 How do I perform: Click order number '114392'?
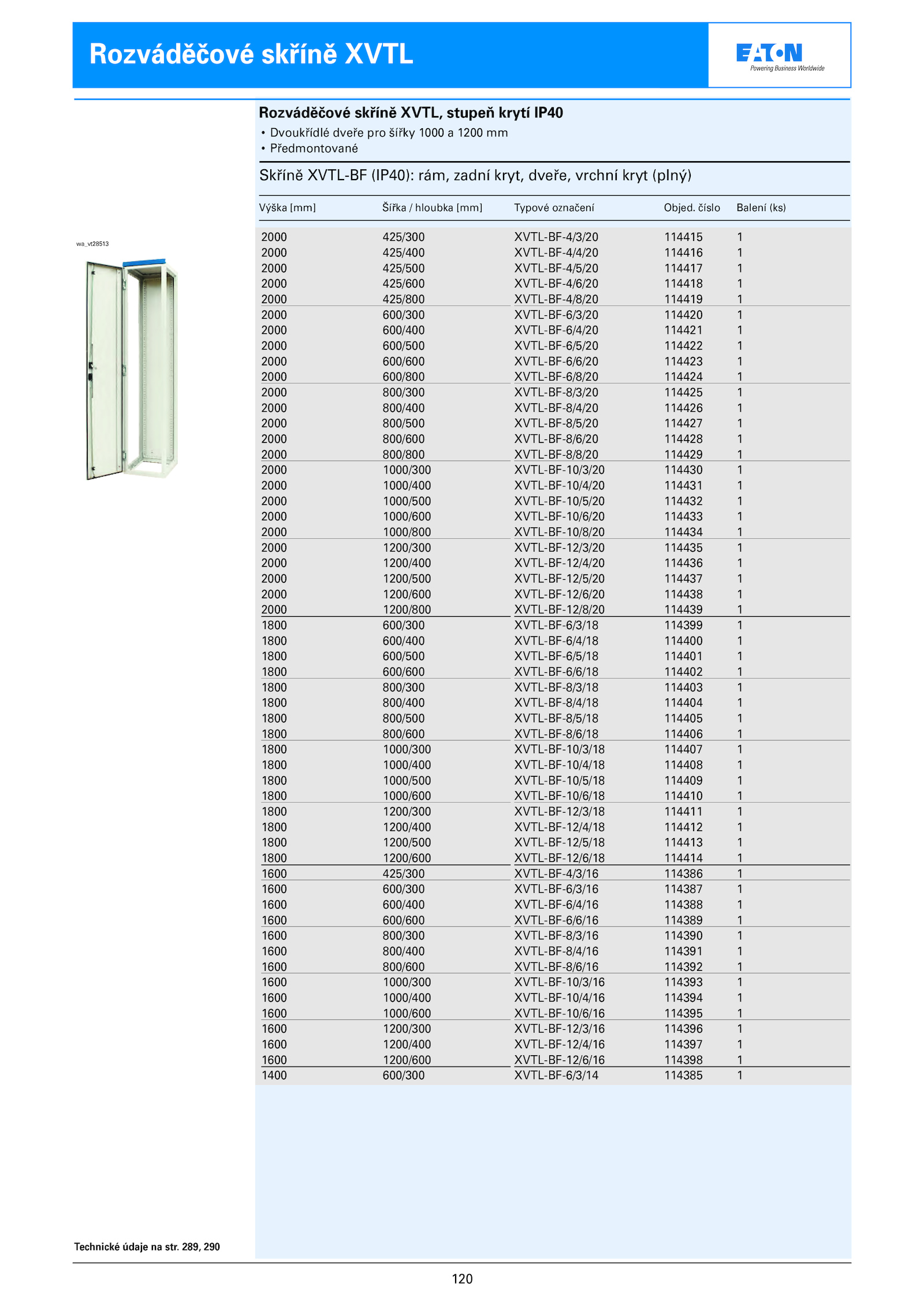[x=683, y=967]
